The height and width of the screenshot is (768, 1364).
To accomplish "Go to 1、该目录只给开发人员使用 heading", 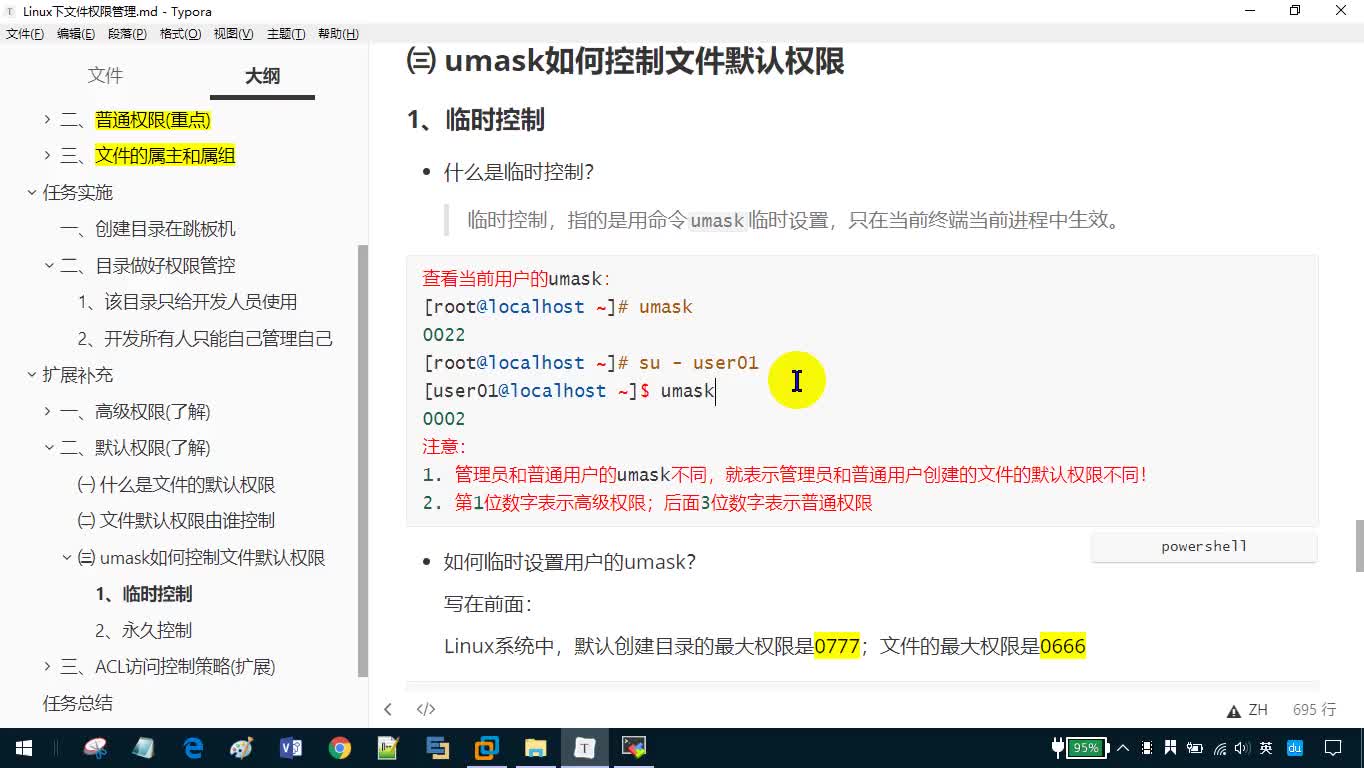I will tap(187, 302).
